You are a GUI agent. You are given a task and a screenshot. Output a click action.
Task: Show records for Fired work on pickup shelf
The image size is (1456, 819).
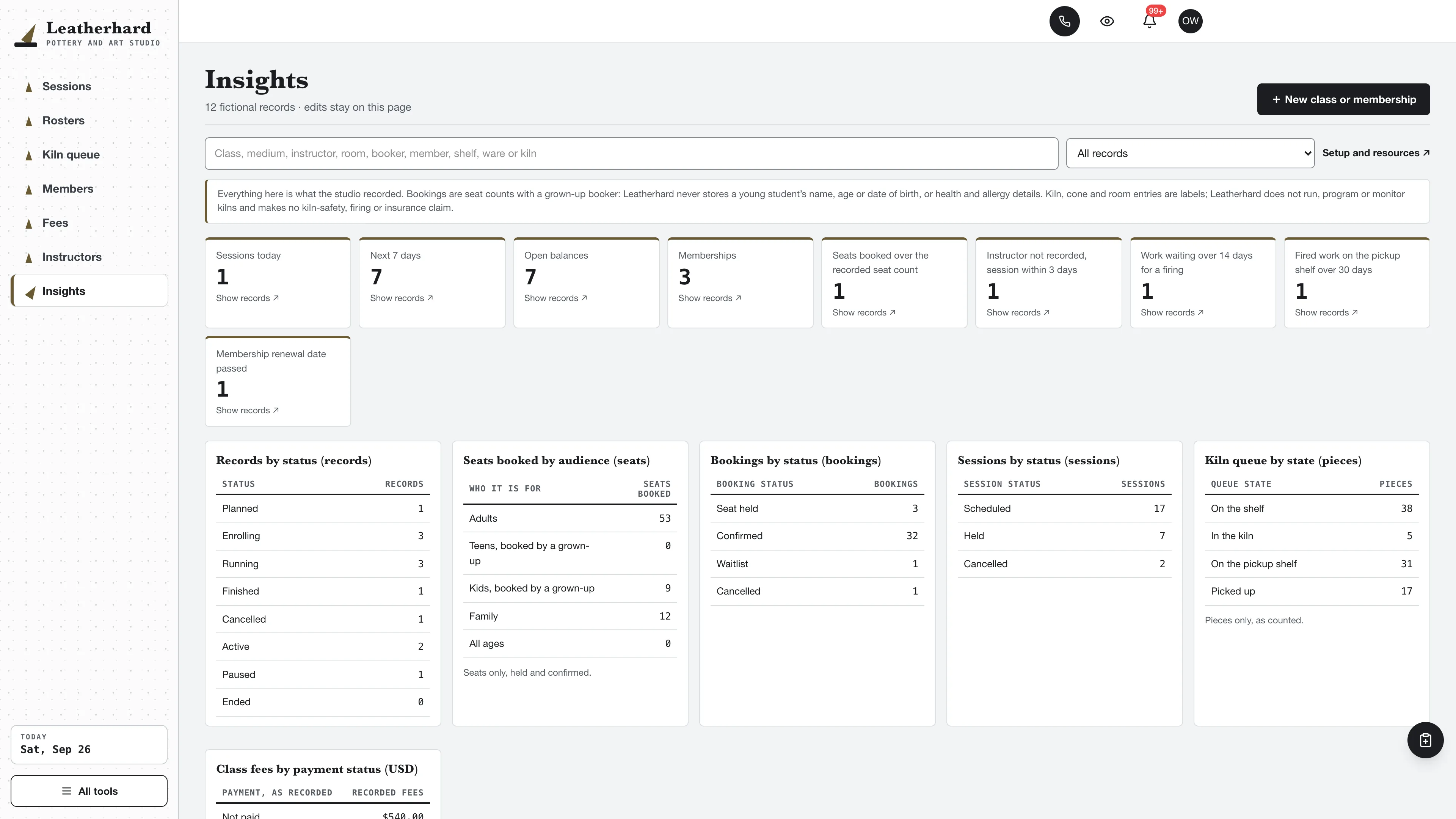pyautogui.click(x=1326, y=312)
